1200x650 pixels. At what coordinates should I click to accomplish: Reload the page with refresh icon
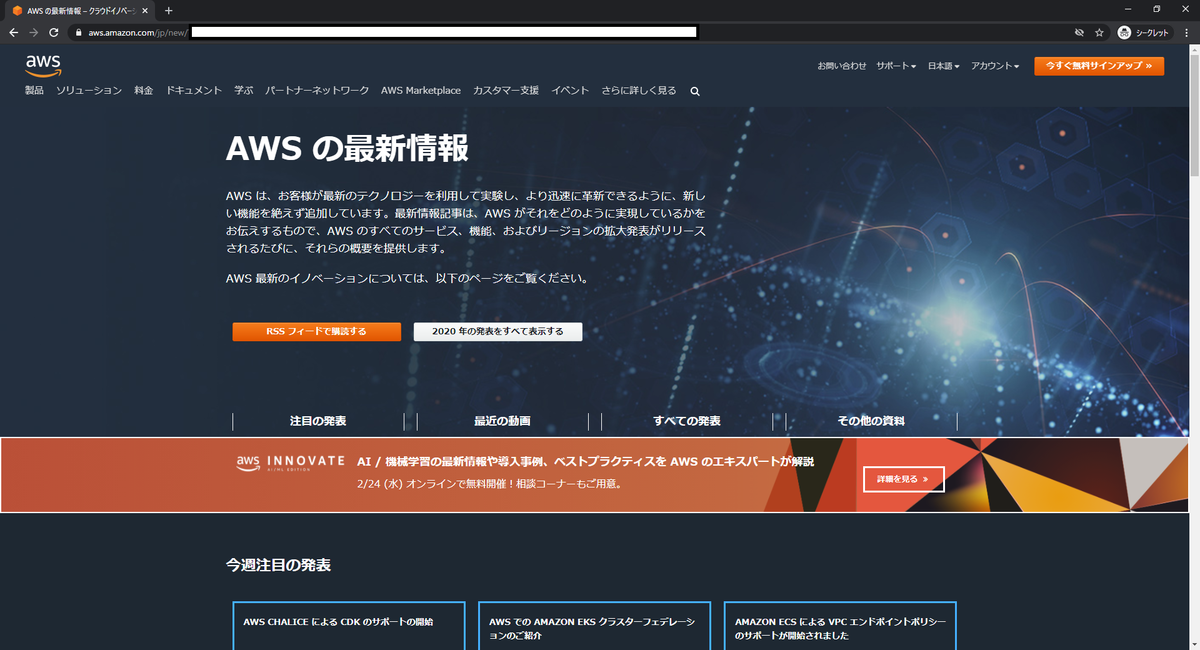pyautogui.click(x=54, y=32)
